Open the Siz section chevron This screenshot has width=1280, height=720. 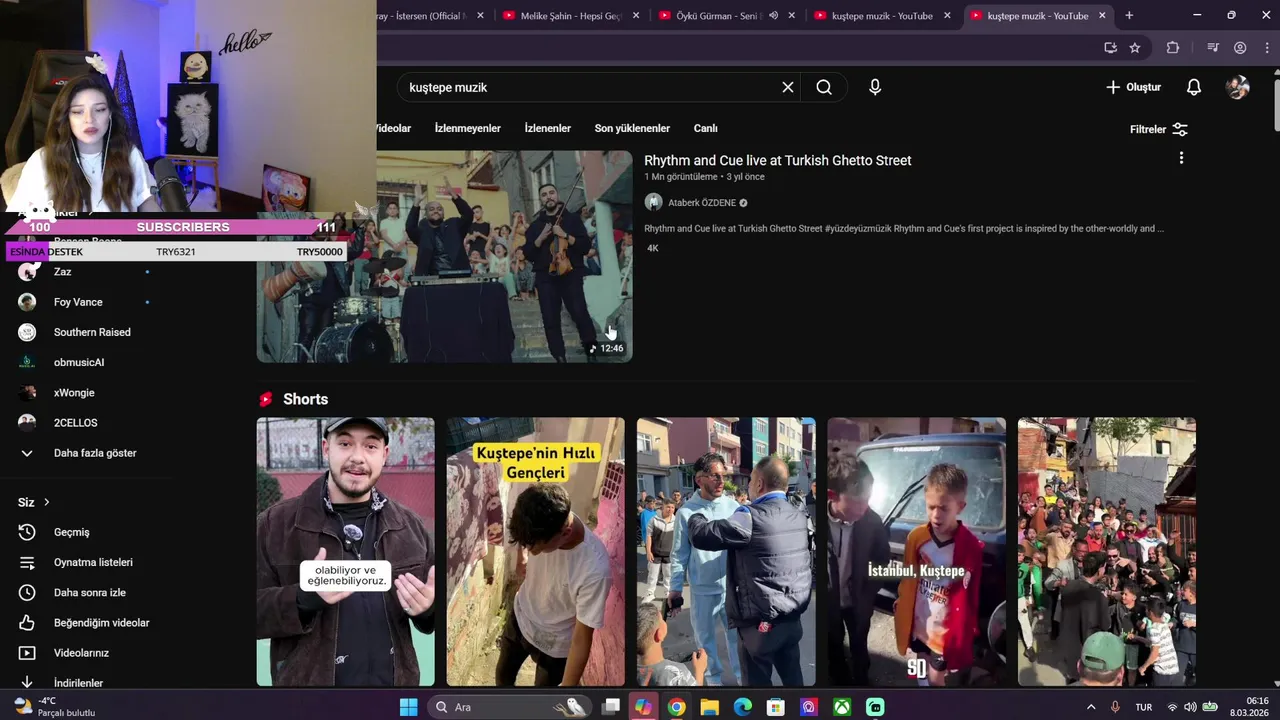(46, 502)
